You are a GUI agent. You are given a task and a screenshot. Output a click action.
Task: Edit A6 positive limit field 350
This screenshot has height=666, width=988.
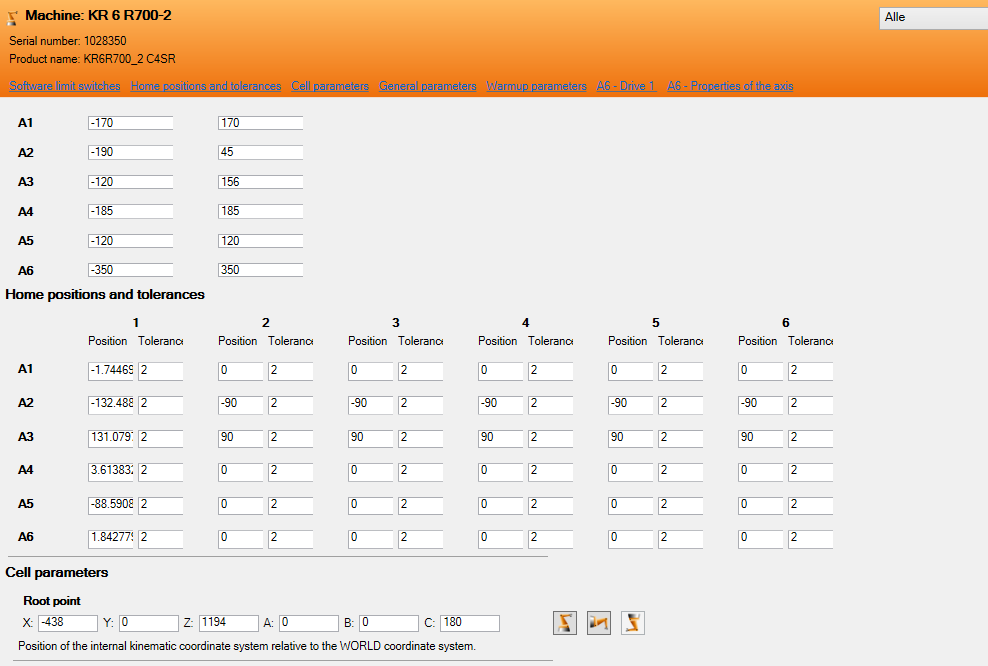(x=260, y=270)
